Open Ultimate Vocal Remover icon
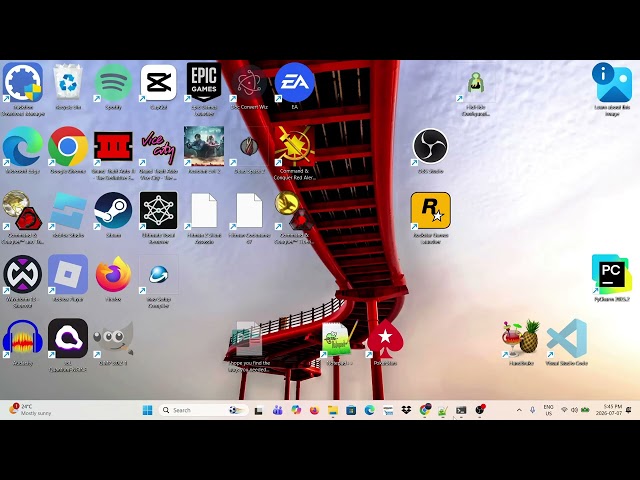640x480 pixels. pyautogui.click(x=158, y=211)
